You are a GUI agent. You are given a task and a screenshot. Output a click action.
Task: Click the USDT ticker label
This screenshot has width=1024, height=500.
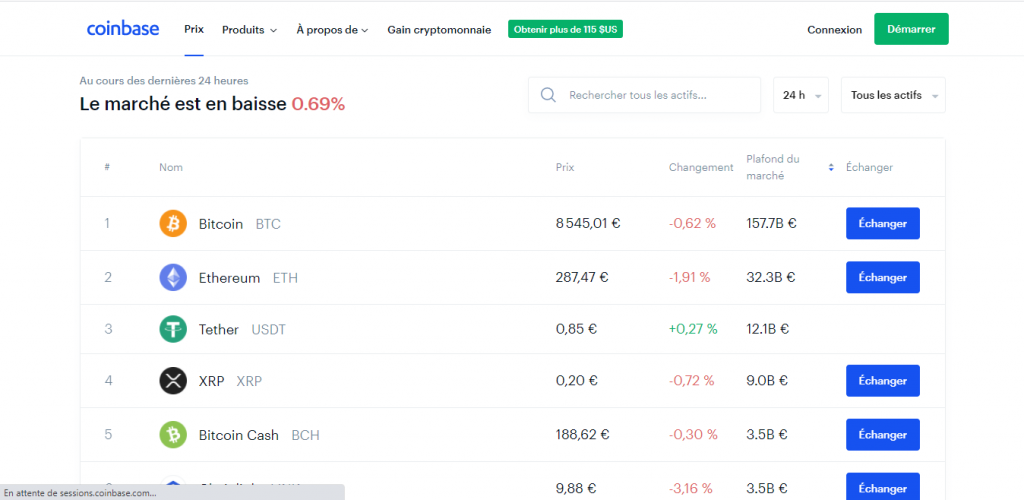[268, 330]
